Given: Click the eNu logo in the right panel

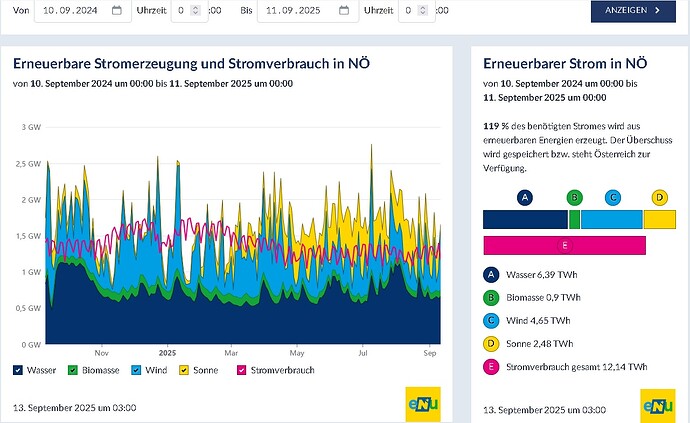Looking at the screenshot, I should (x=658, y=405).
